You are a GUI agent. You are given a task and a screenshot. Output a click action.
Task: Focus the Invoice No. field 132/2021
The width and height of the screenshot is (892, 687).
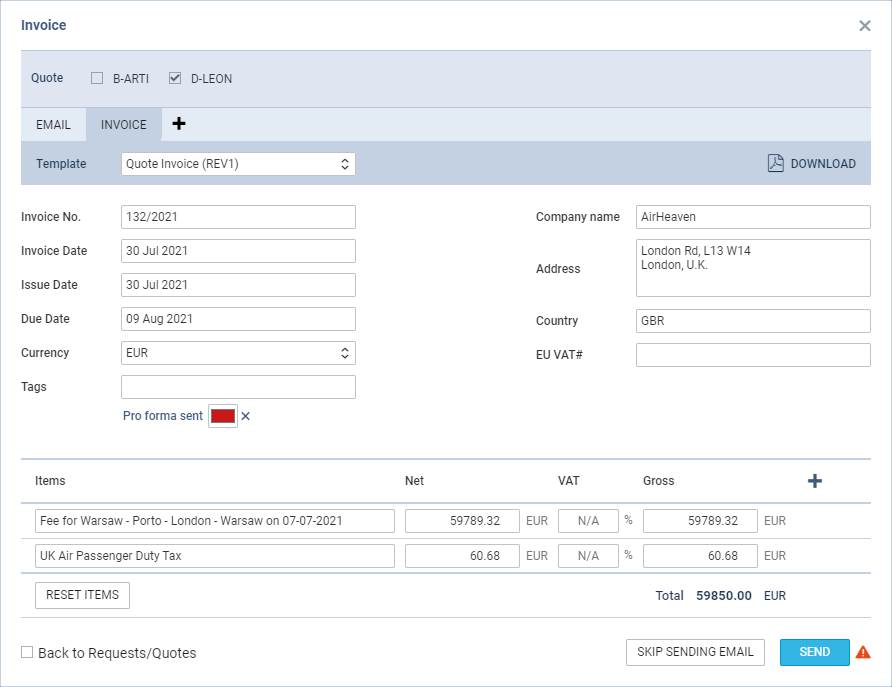(x=238, y=217)
